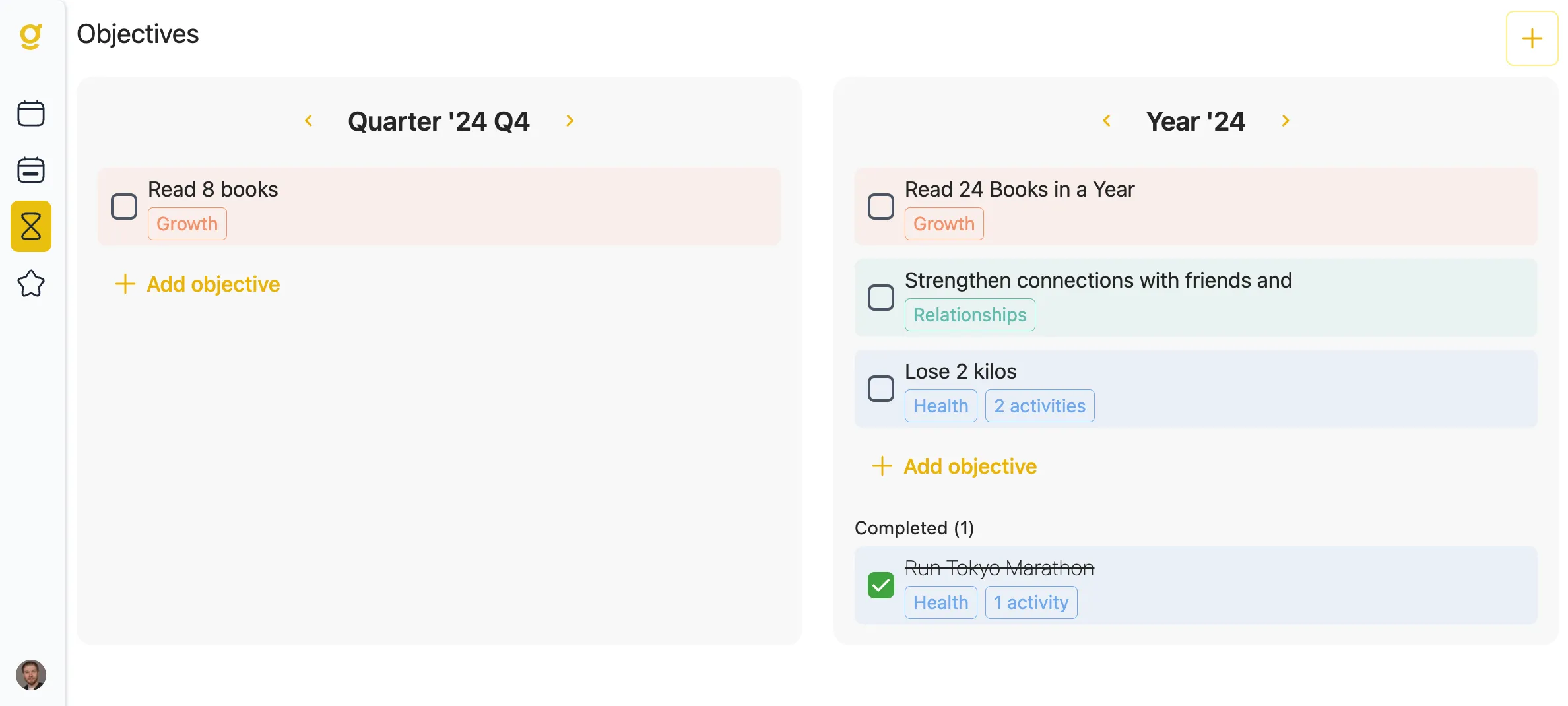Image resolution: width=1568 pixels, height=706 pixels.
Task: Navigate to the next year with the right chevron
Action: (x=1286, y=121)
